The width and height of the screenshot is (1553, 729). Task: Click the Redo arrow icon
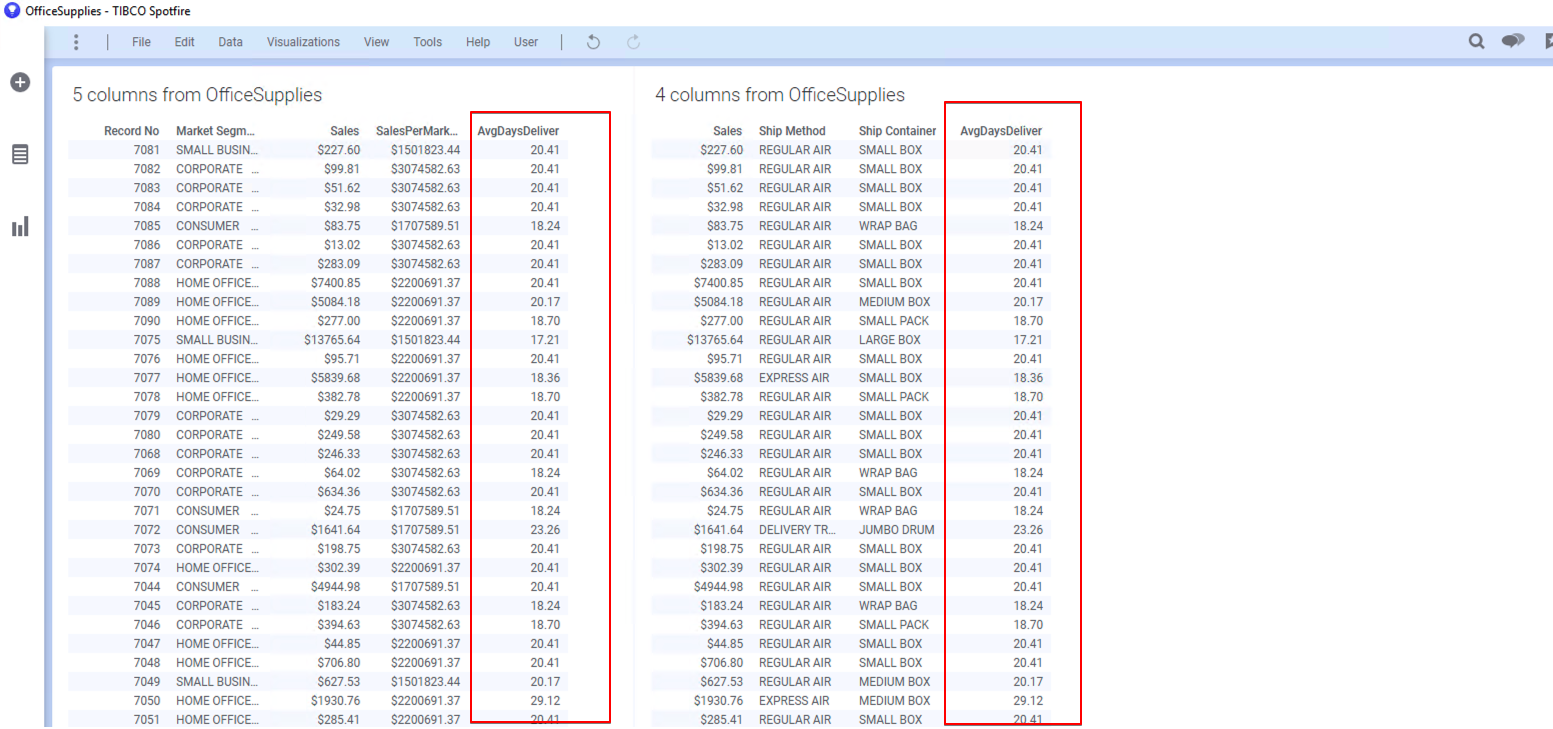(x=633, y=42)
